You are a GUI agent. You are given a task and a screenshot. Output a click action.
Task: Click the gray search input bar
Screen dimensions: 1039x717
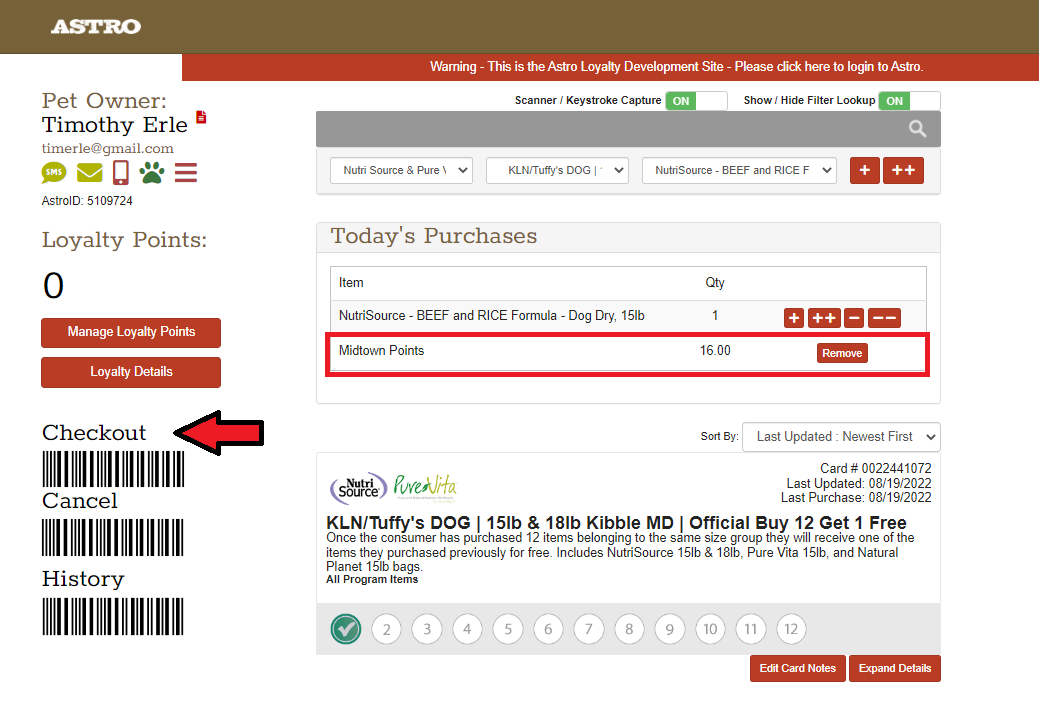click(x=628, y=129)
